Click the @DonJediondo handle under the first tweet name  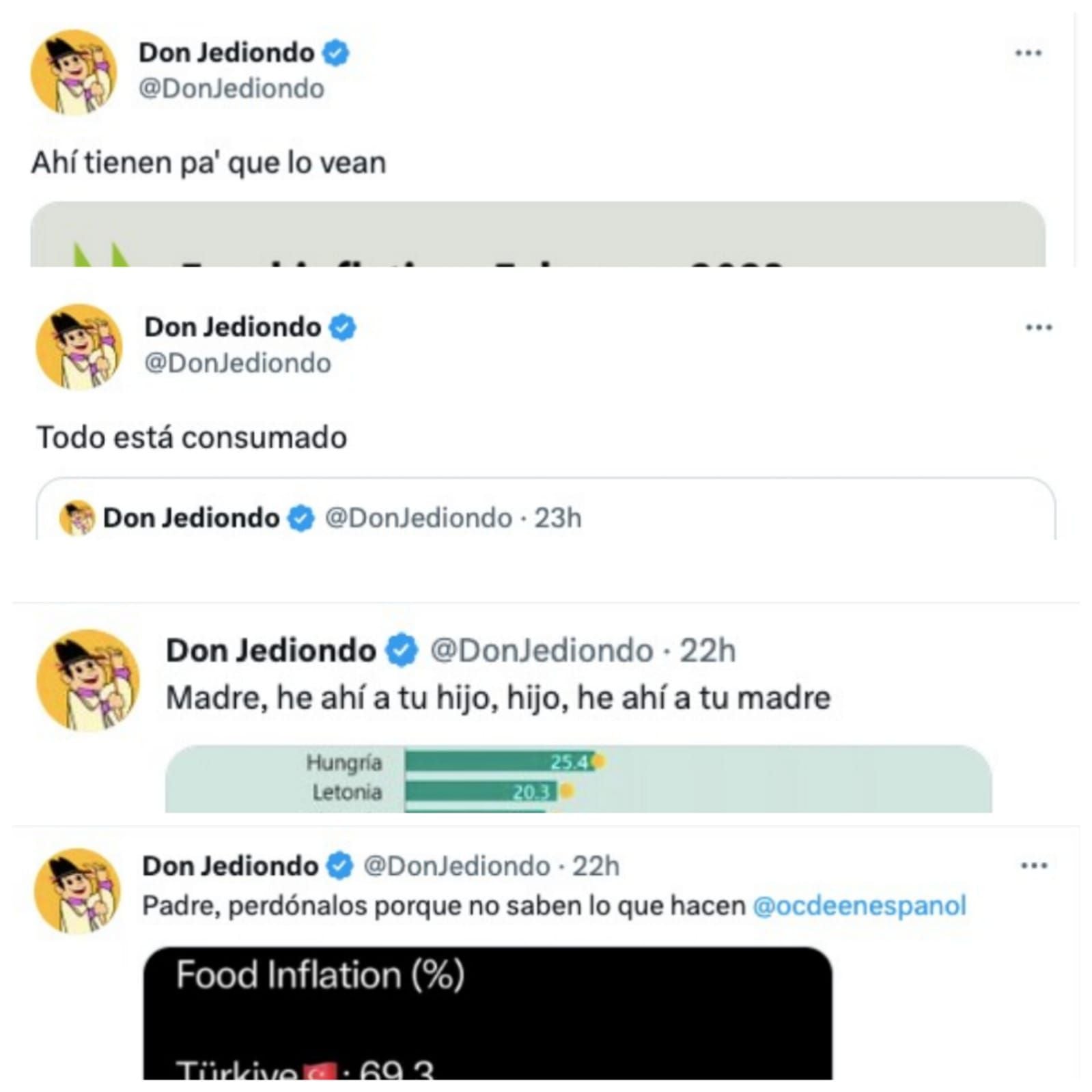[x=232, y=89]
